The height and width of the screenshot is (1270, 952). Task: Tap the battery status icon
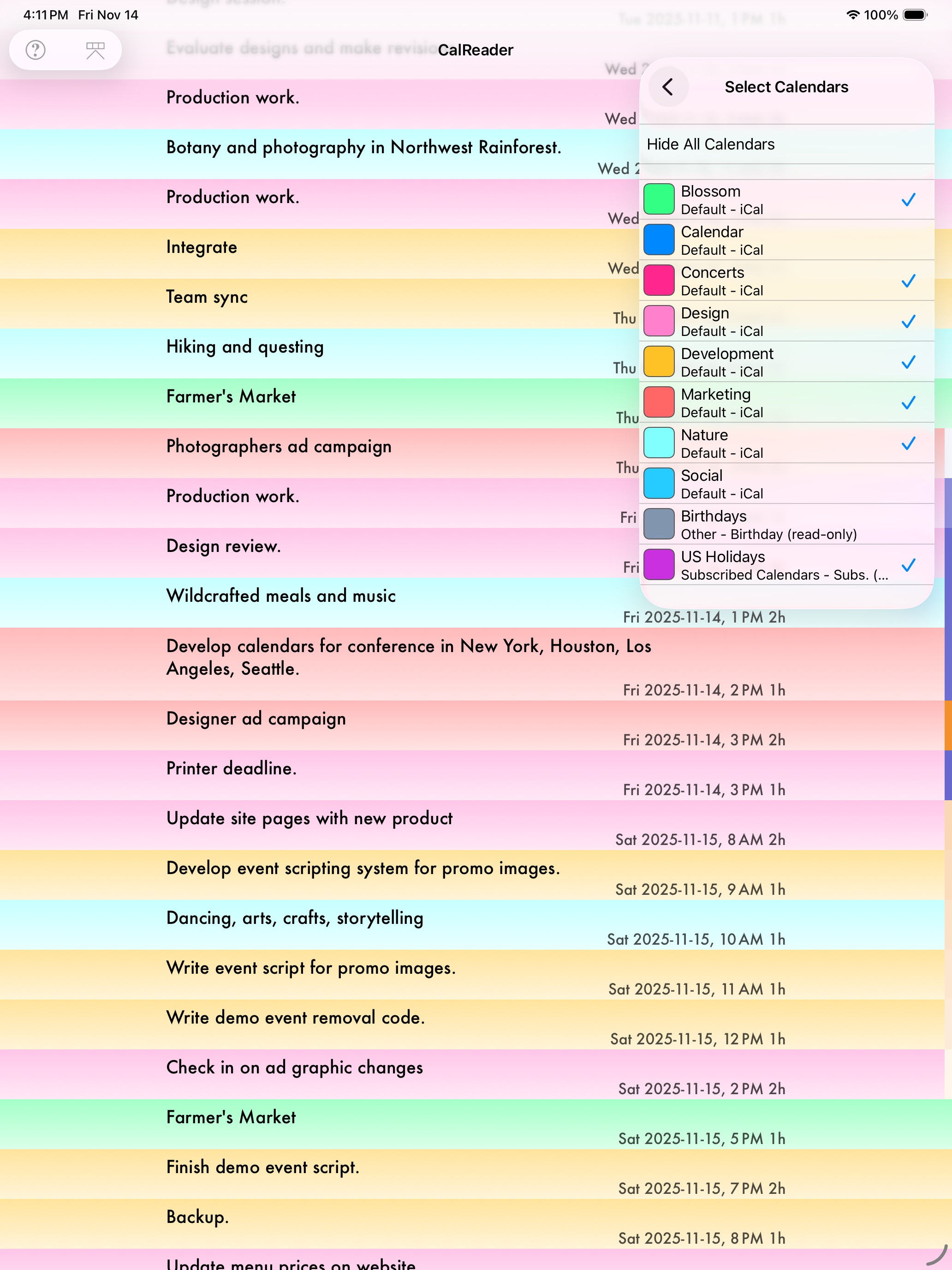coord(915,15)
